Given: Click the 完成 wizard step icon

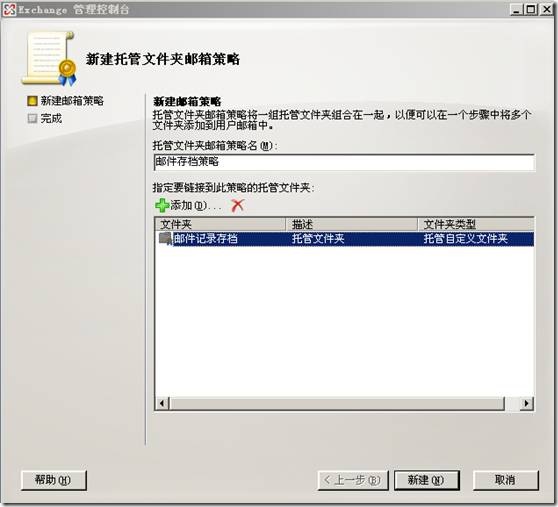Looking at the screenshot, I should click(x=32, y=118).
